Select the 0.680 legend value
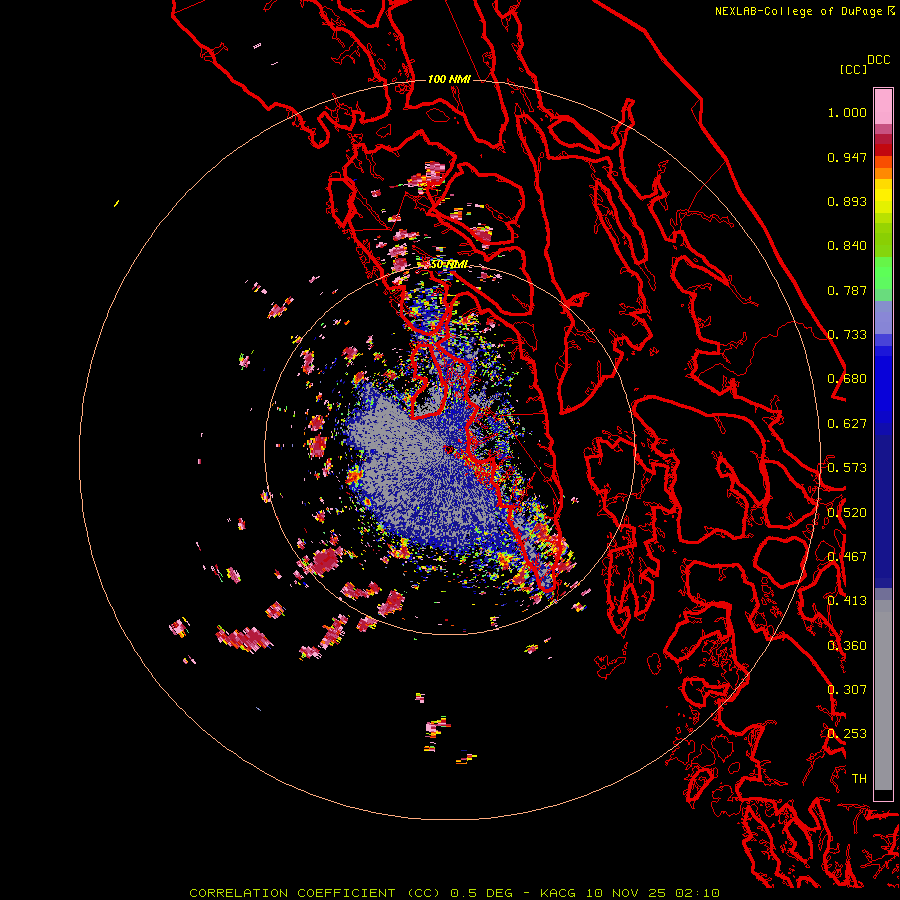 [847, 379]
